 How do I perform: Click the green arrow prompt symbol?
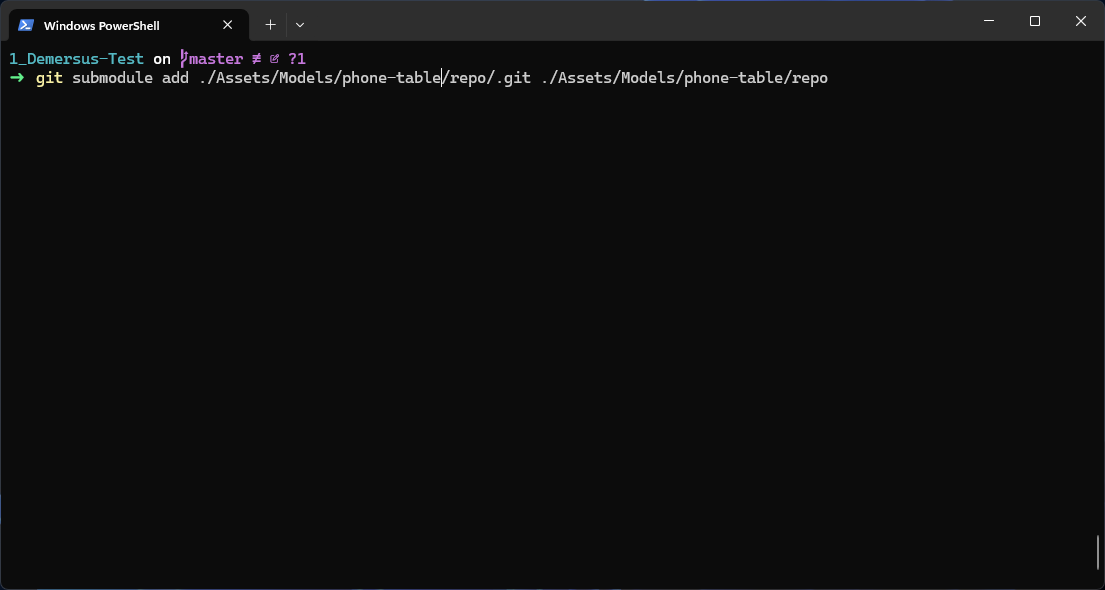pos(16,77)
